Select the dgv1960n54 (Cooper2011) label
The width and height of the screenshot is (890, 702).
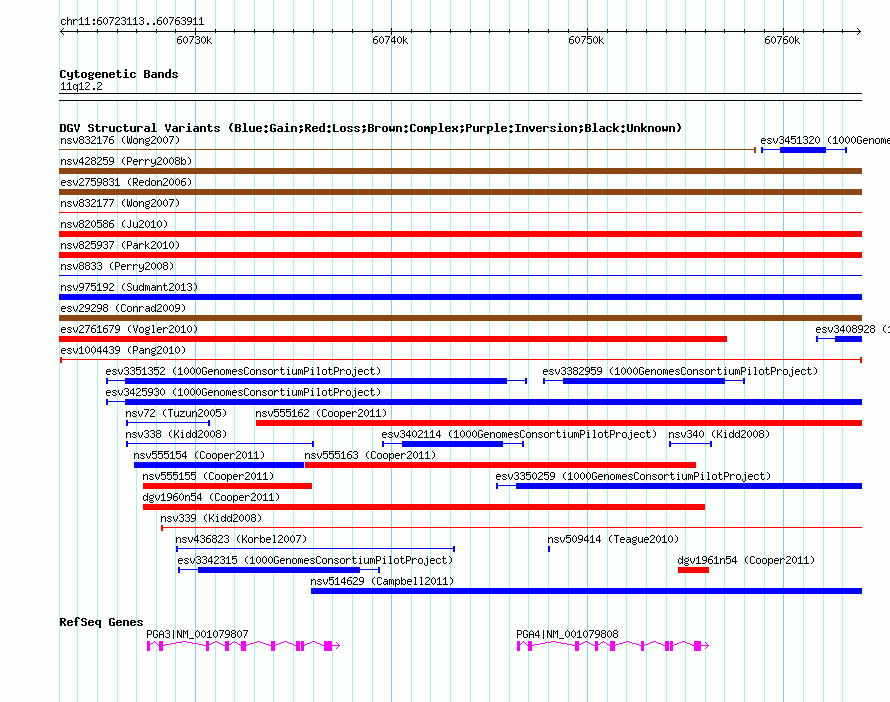211,497
